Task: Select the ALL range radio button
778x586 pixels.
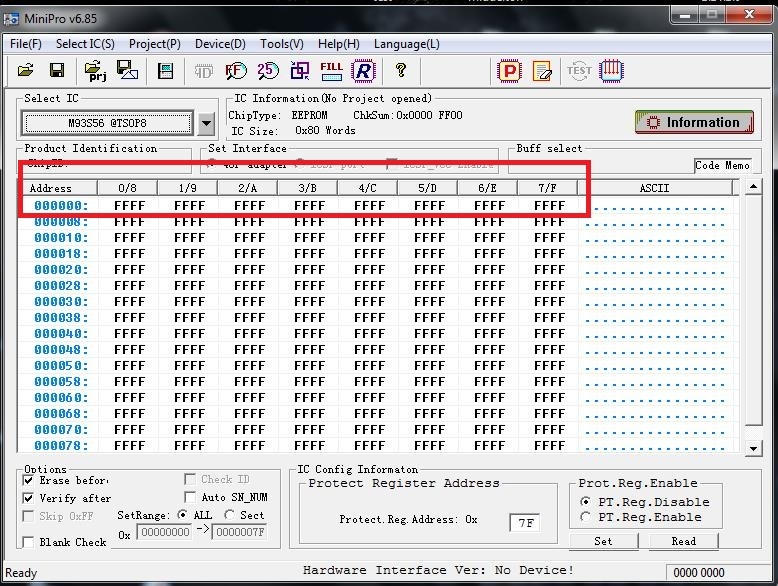Action: pos(182,515)
